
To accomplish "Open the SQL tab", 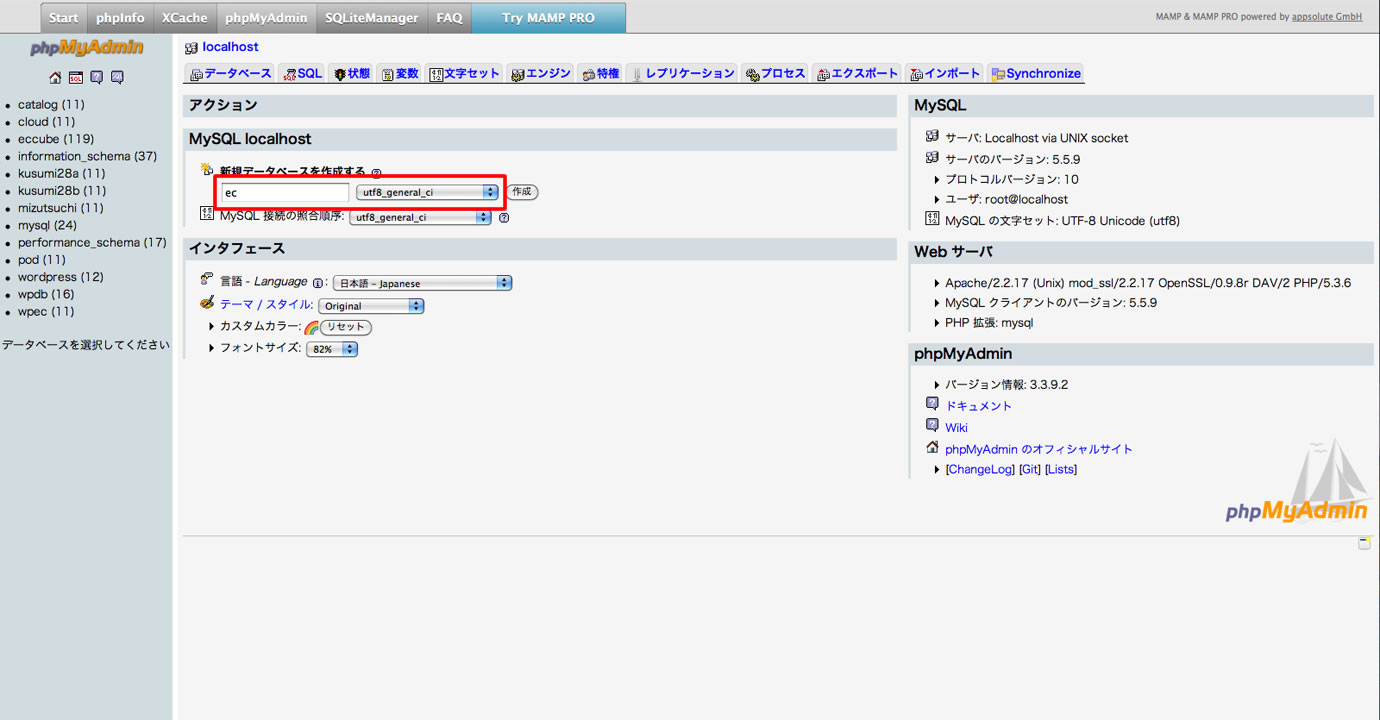I will tap(302, 73).
